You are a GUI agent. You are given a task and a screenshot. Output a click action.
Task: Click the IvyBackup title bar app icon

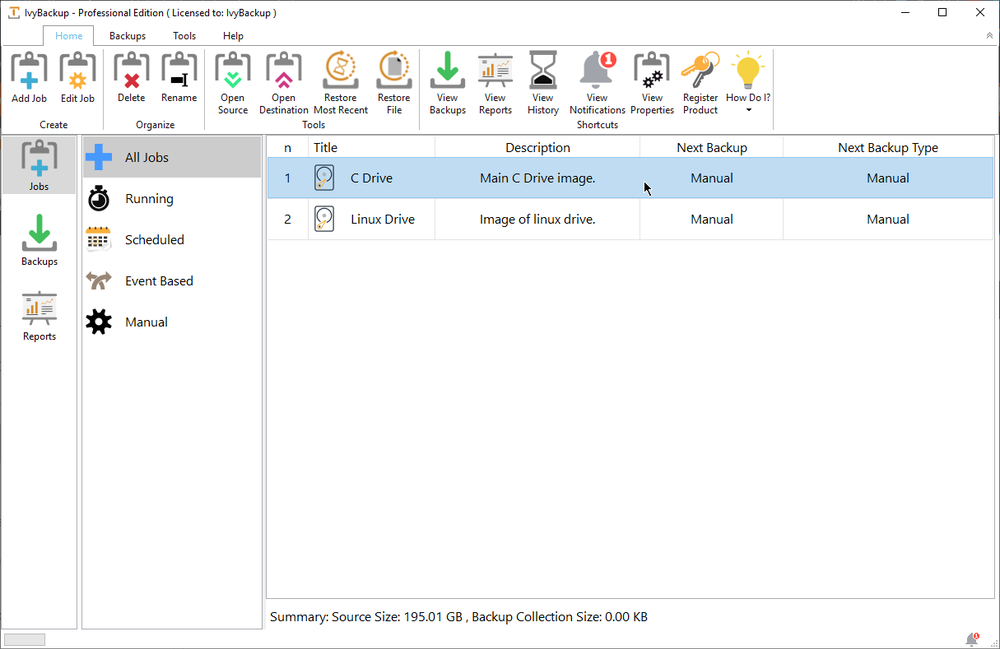coord(13,13)
